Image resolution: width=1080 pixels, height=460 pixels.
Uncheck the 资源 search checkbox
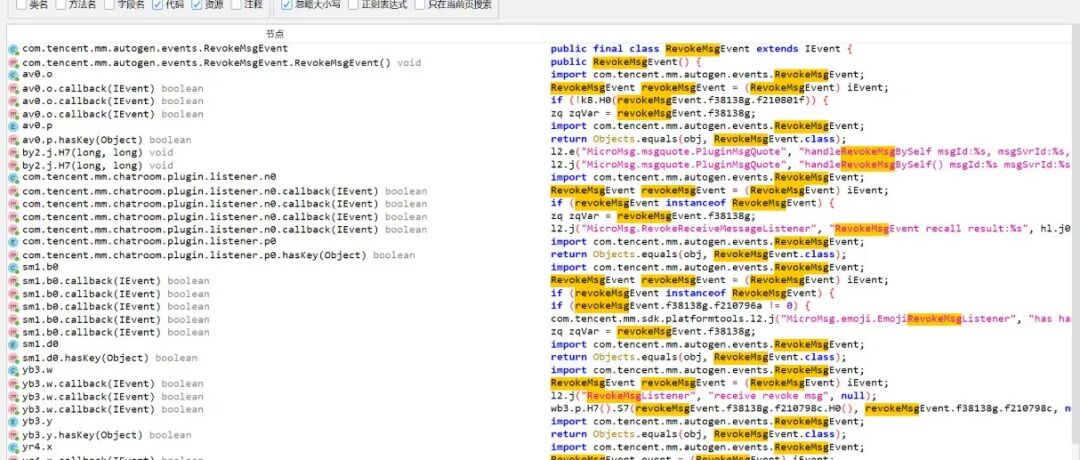197,4
